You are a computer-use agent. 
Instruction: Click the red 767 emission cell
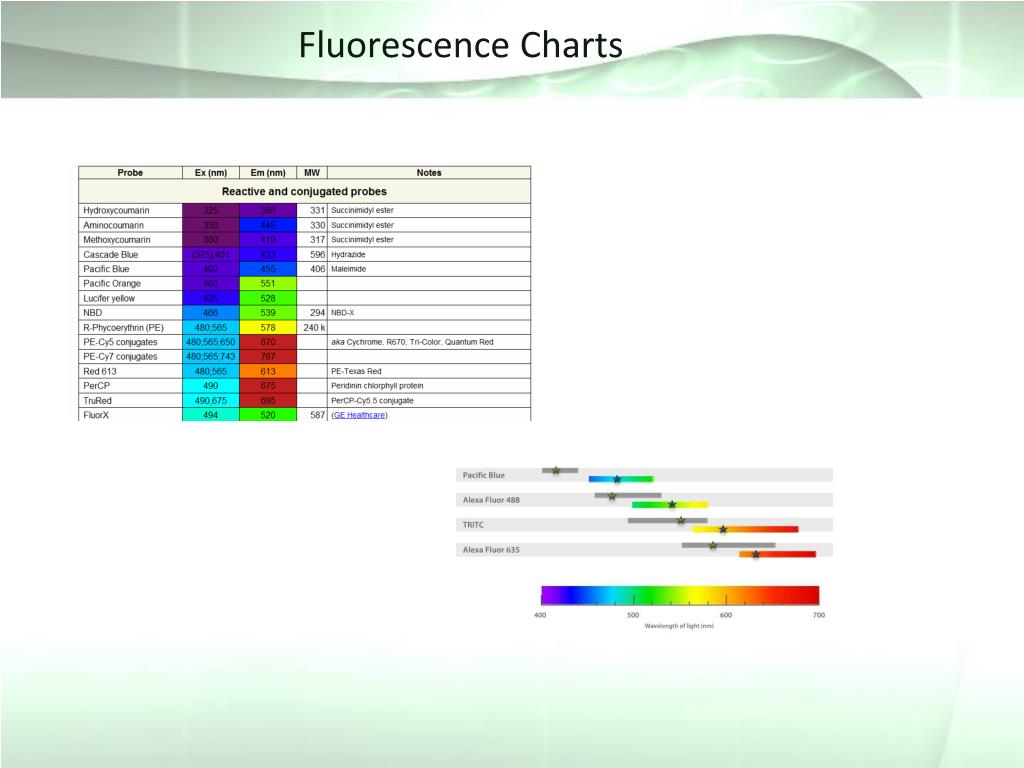coord(268,357)
